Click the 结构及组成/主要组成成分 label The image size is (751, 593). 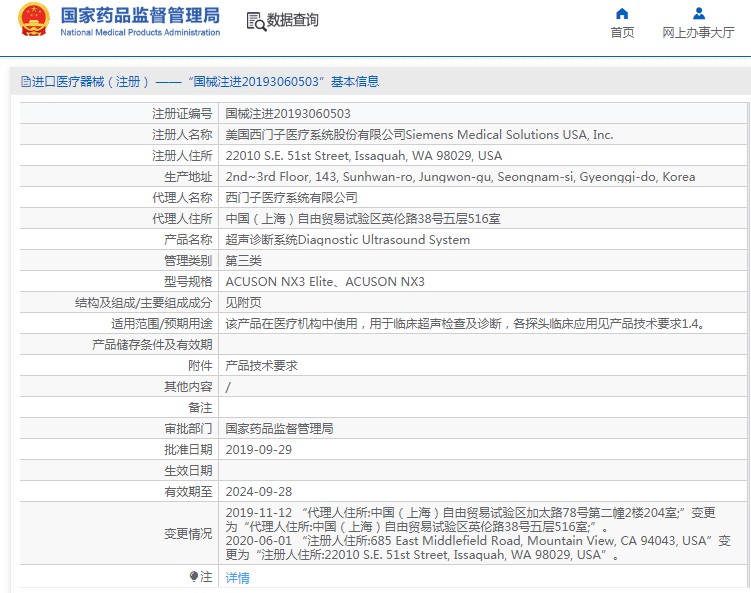point(143,303)
